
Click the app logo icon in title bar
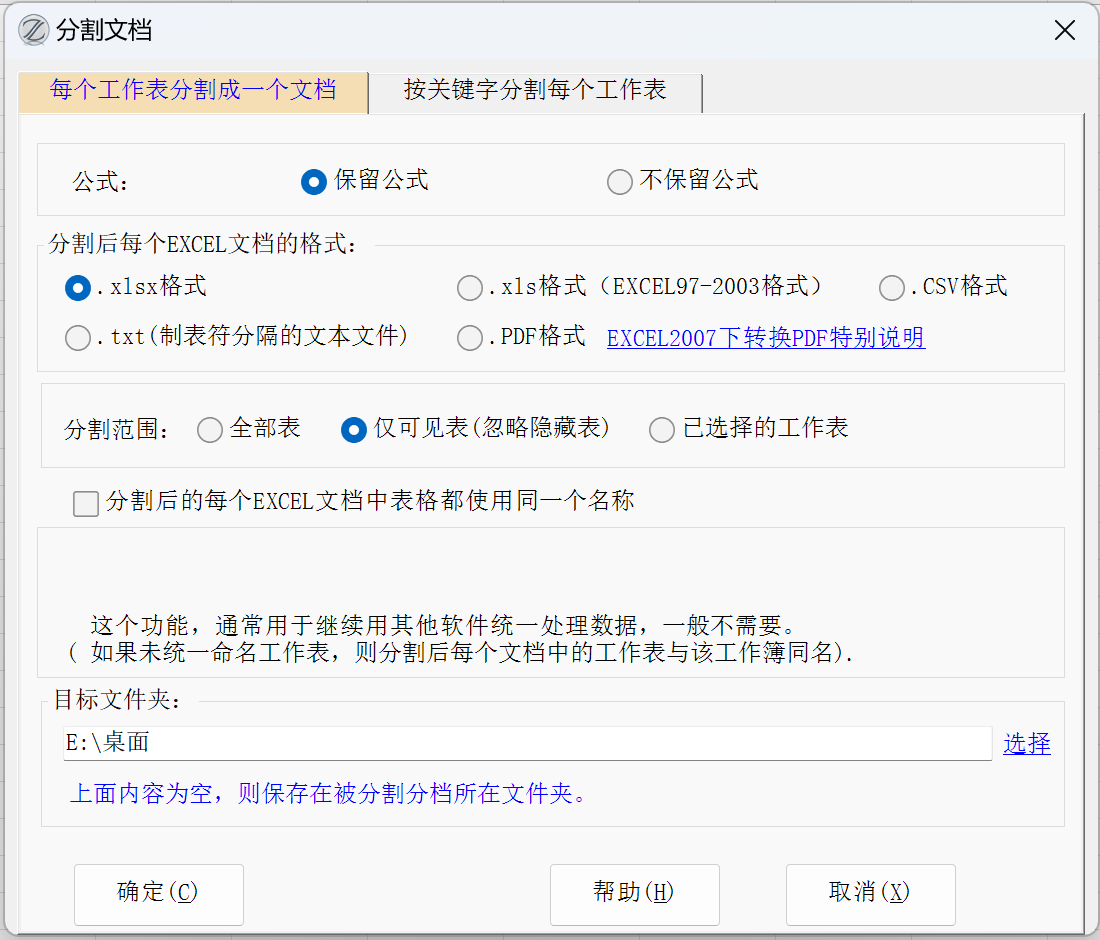(34, 30)
